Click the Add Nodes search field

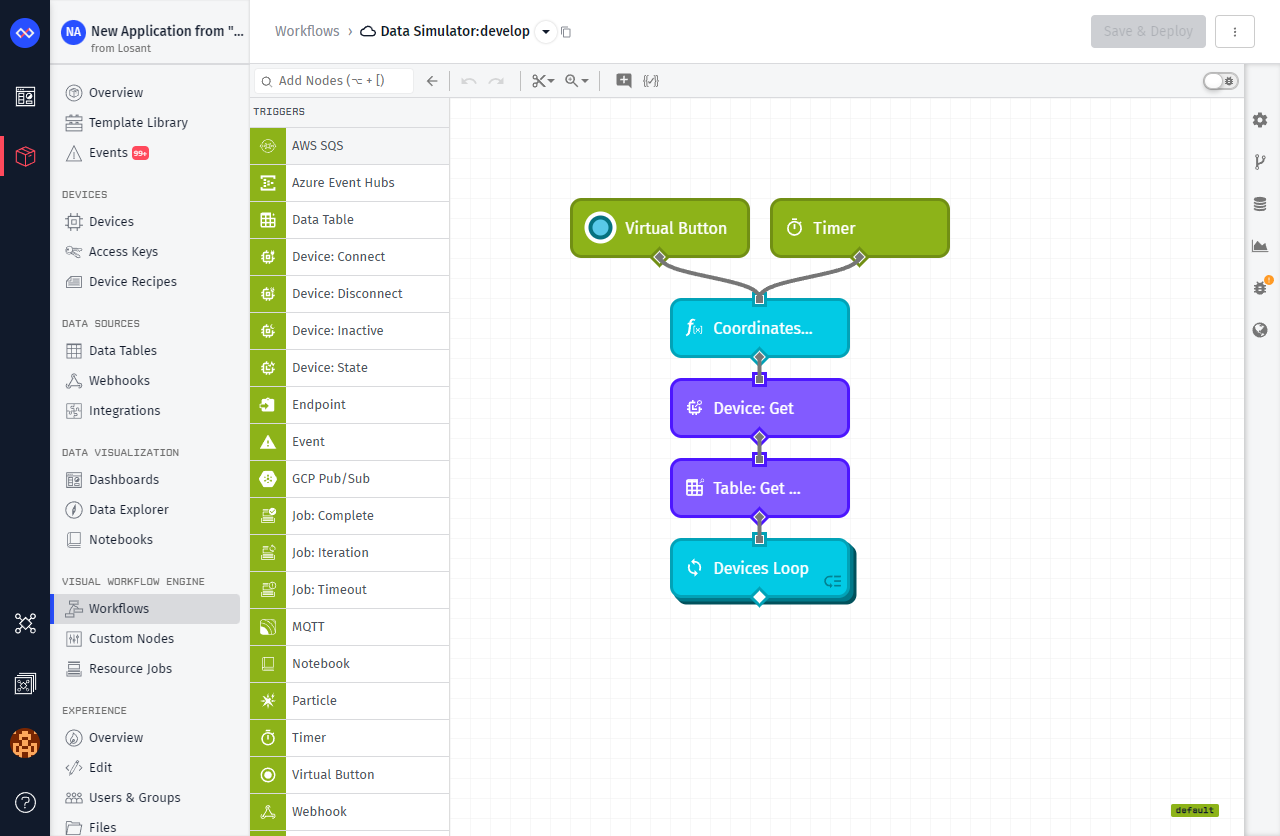[x=334, y=81]
